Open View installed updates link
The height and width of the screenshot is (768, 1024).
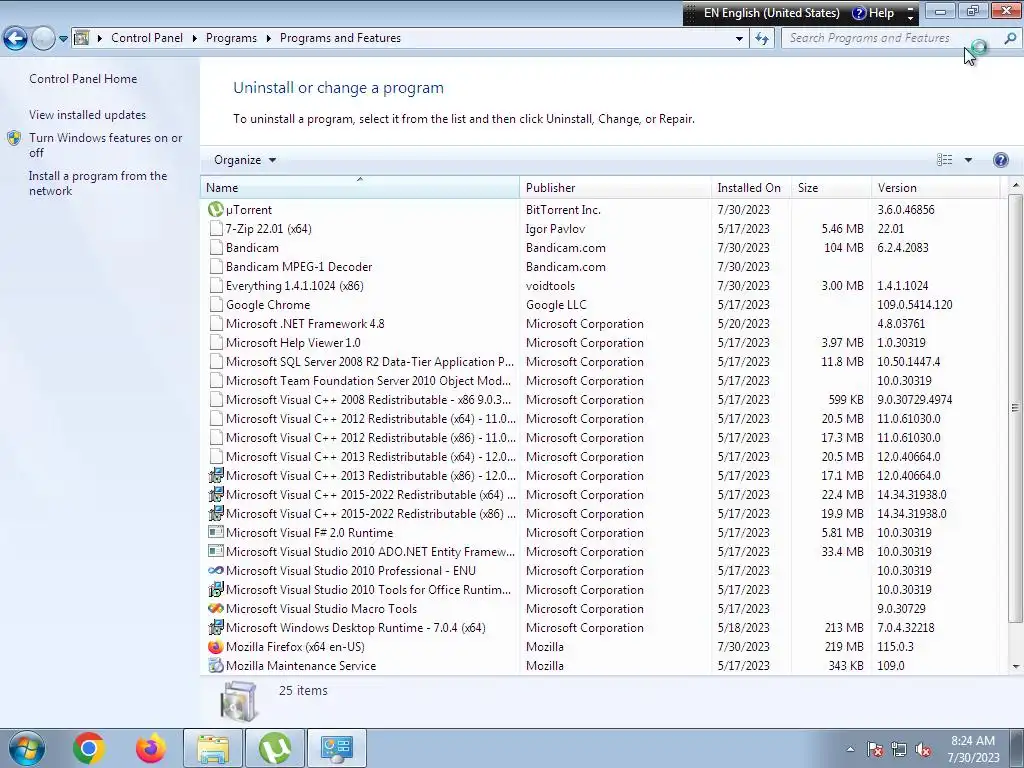coord(88,115)
